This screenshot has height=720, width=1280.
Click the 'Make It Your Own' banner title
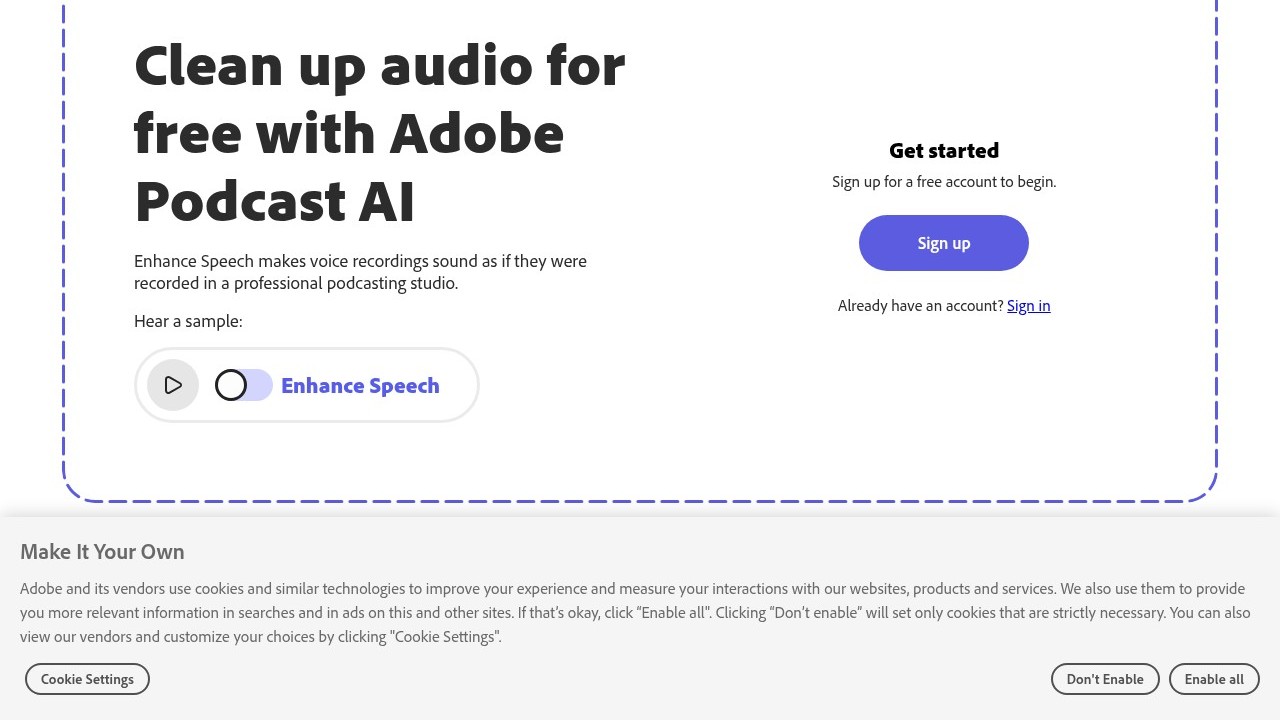102,552
